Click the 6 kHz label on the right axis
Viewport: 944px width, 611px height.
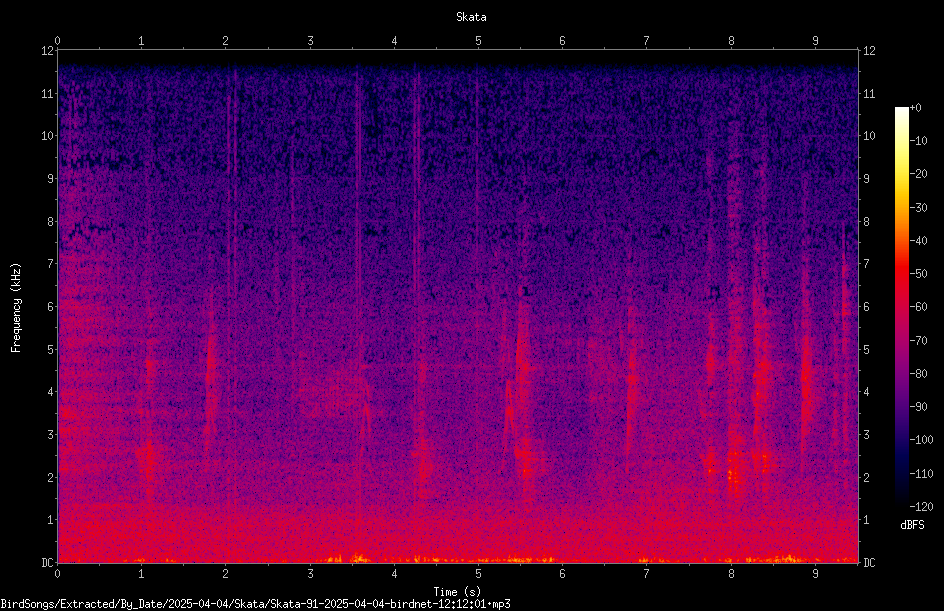click(x=866, y=306)
